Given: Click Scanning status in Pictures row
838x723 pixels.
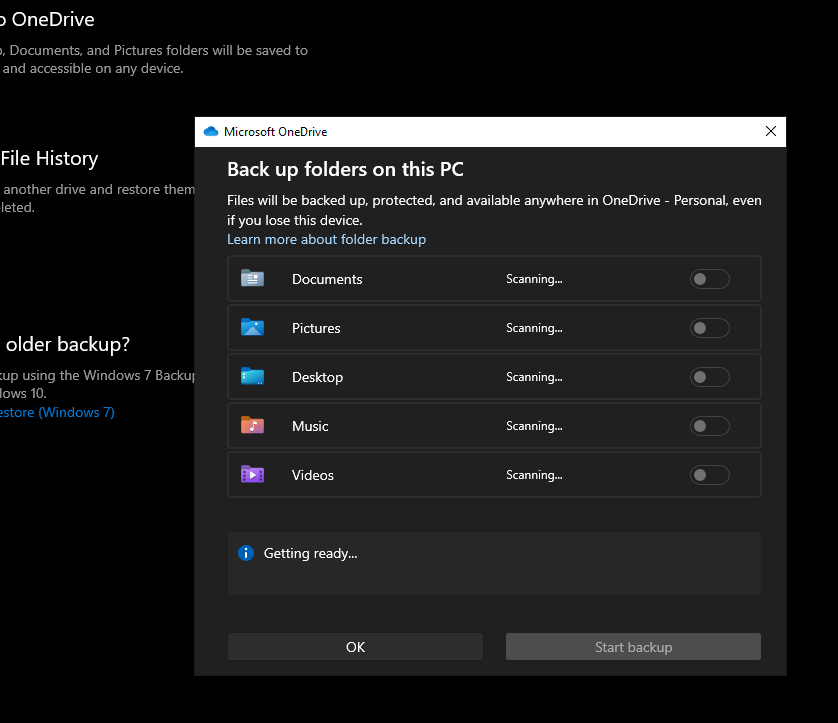Looking at the screenshot, I should pyautogui.click(x=534, y=328).
